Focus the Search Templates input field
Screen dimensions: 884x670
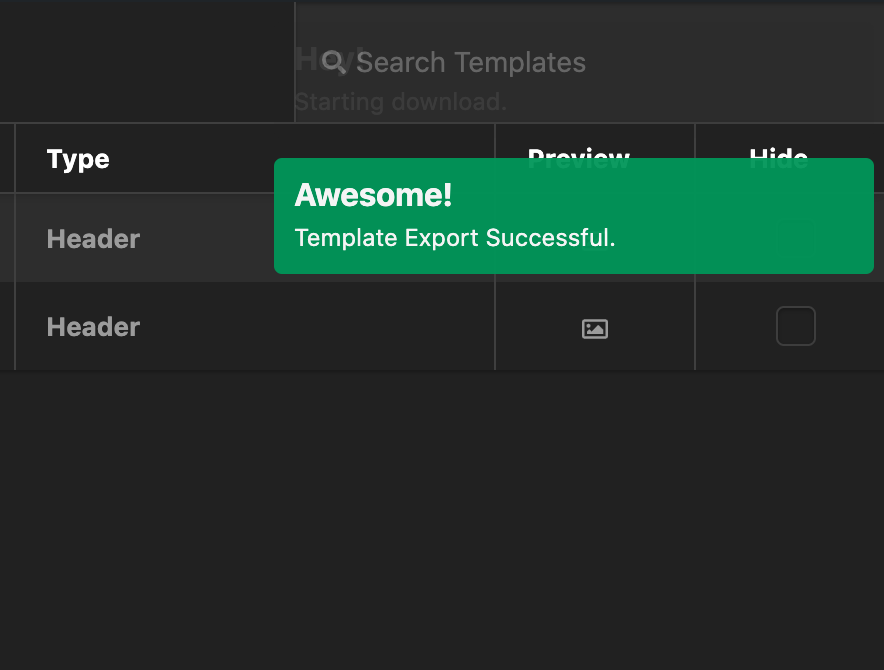click(590, 62)
